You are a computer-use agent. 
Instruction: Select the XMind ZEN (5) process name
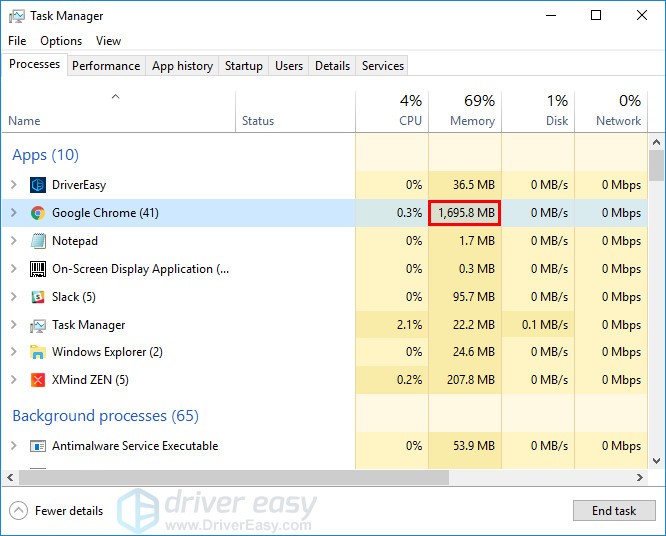pyautogui.click(x=90, y=380)
